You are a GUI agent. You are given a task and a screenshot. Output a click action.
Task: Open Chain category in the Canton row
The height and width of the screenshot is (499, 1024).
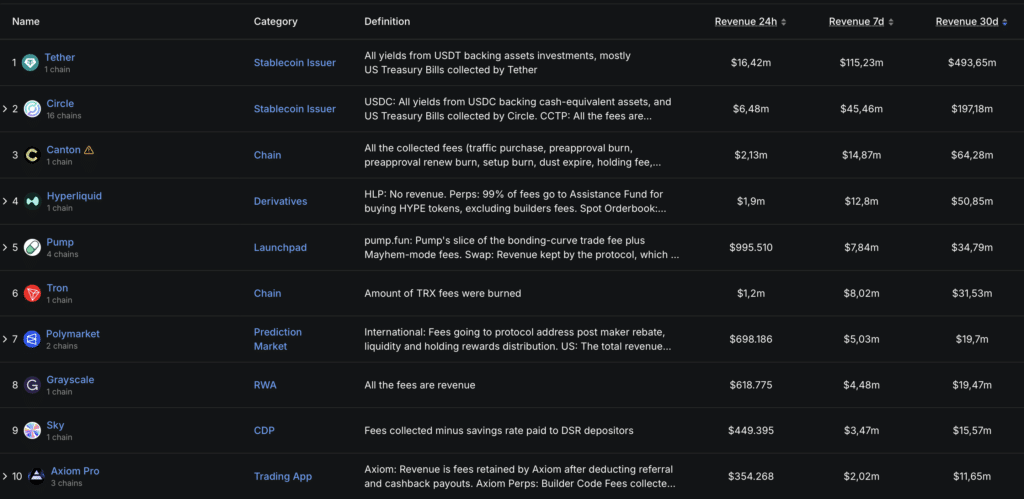[x=267, y=155]
